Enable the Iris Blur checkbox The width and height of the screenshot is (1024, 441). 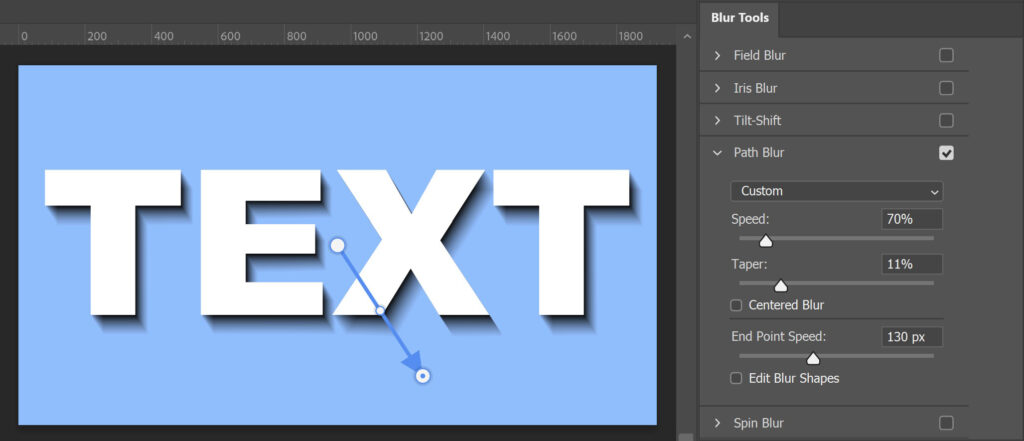click(946, 88)
